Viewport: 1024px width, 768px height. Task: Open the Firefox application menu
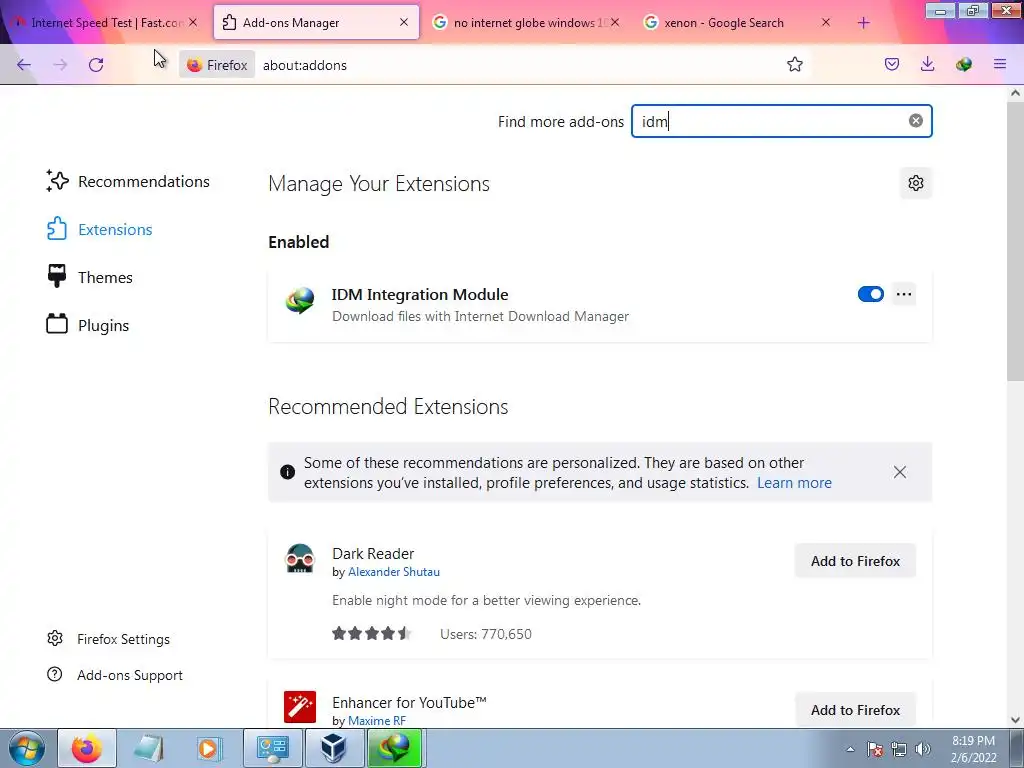coord(1000,65)
